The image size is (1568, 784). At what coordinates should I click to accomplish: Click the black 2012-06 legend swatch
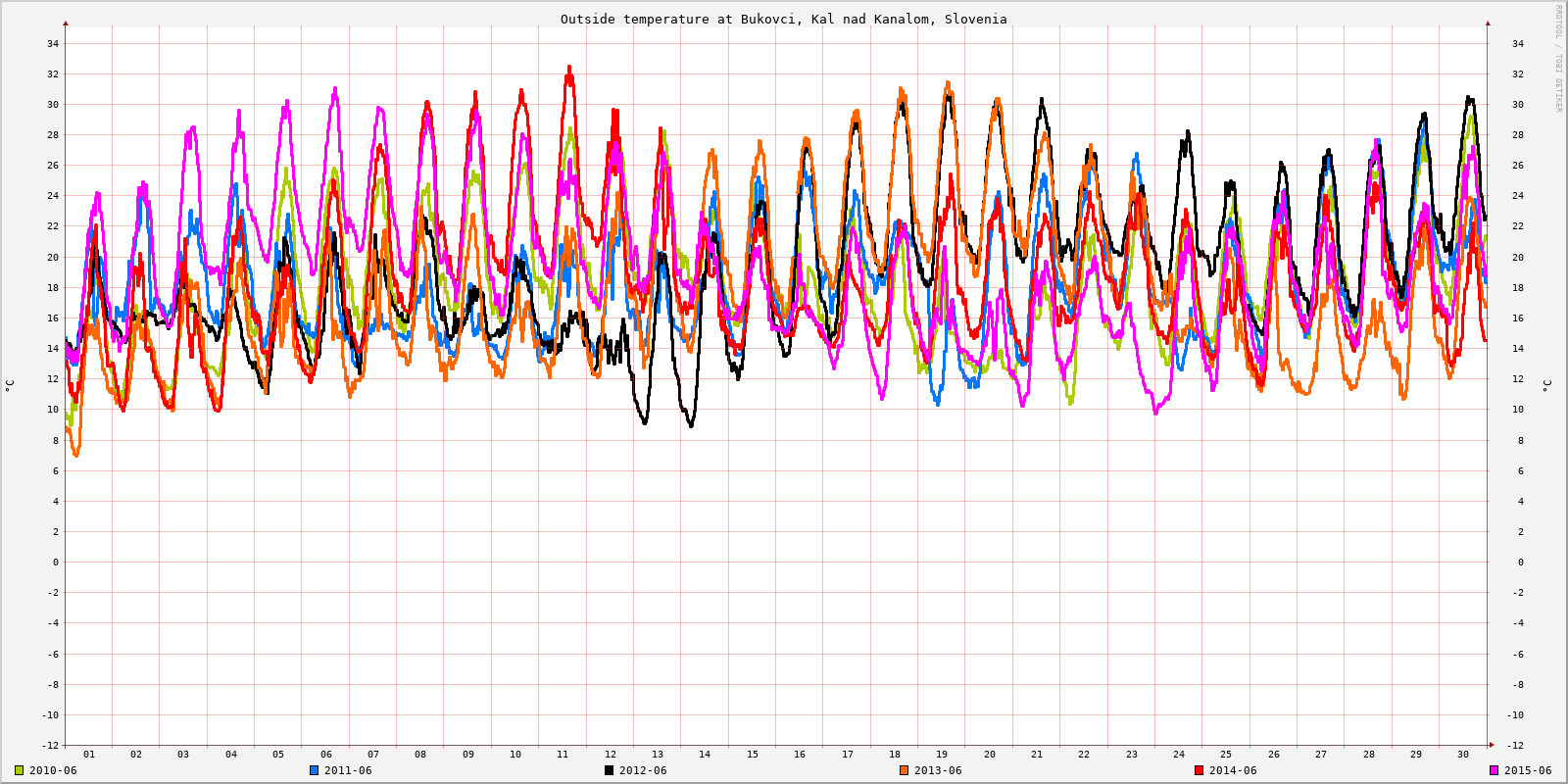click(609, 770)
